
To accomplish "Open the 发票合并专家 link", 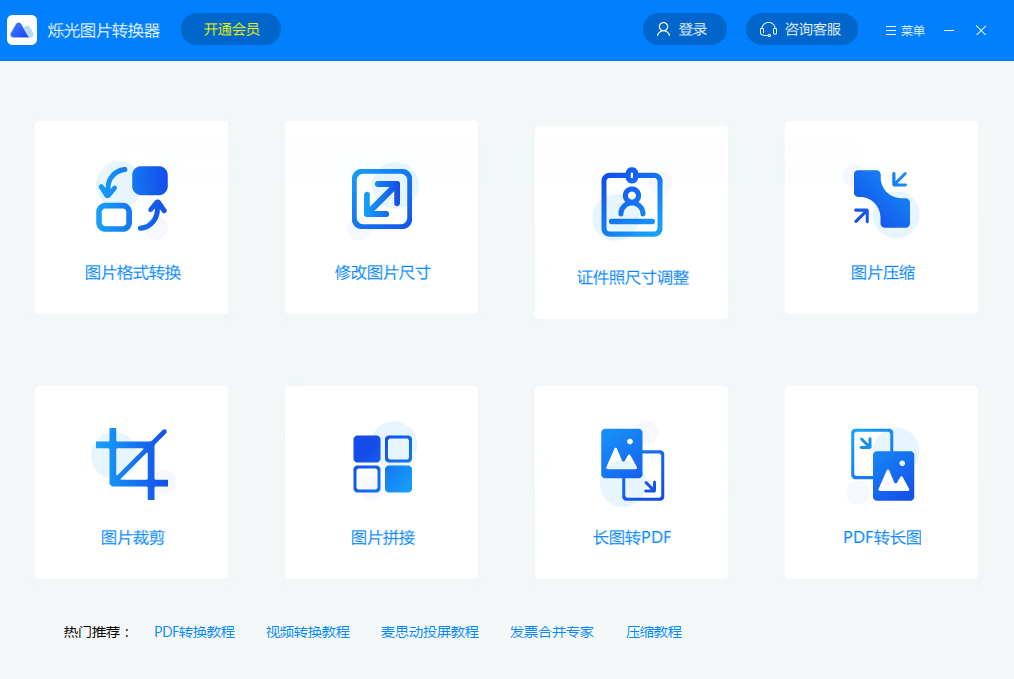I will click(x=551, y=632).
